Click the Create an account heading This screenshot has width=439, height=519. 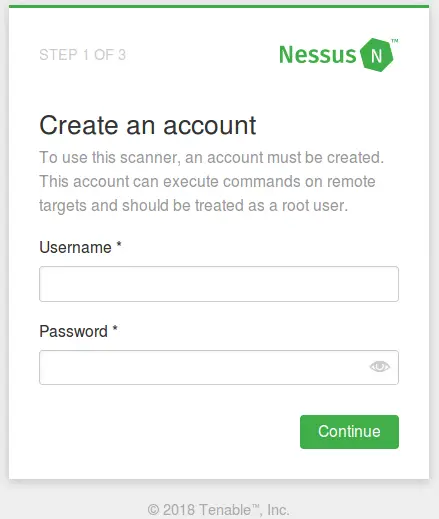[x=148, y=125]
